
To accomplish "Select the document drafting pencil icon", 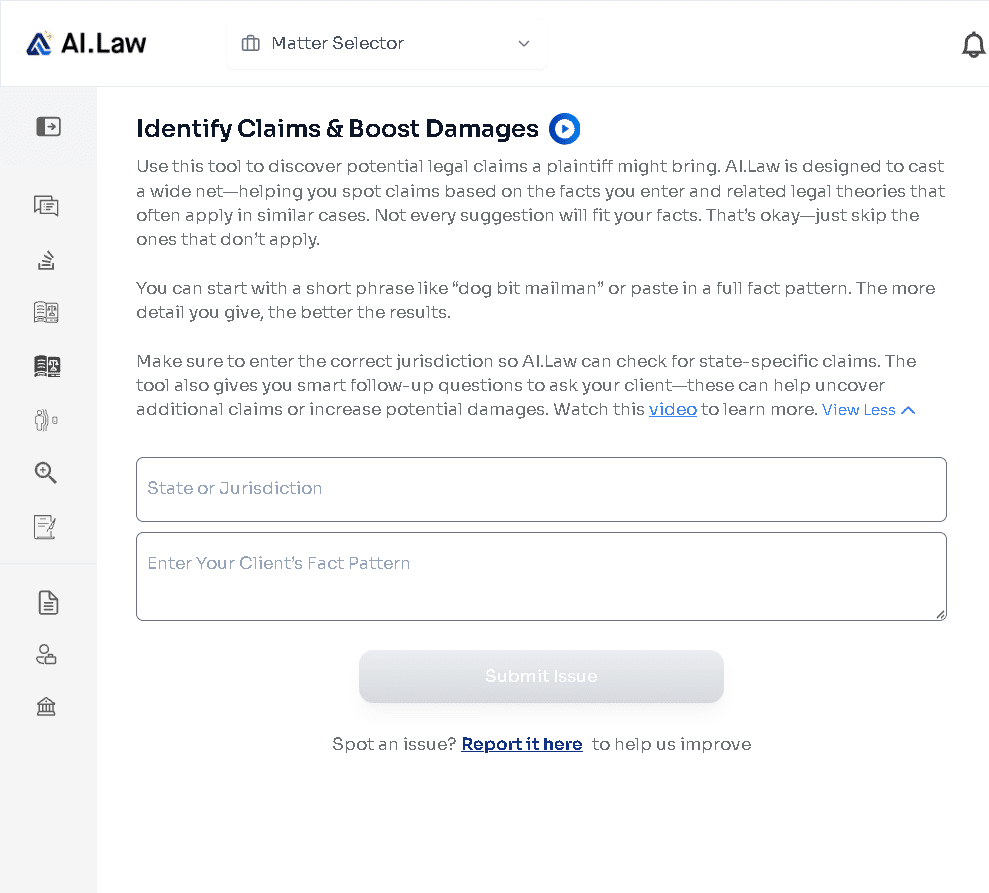I will 45,527.
